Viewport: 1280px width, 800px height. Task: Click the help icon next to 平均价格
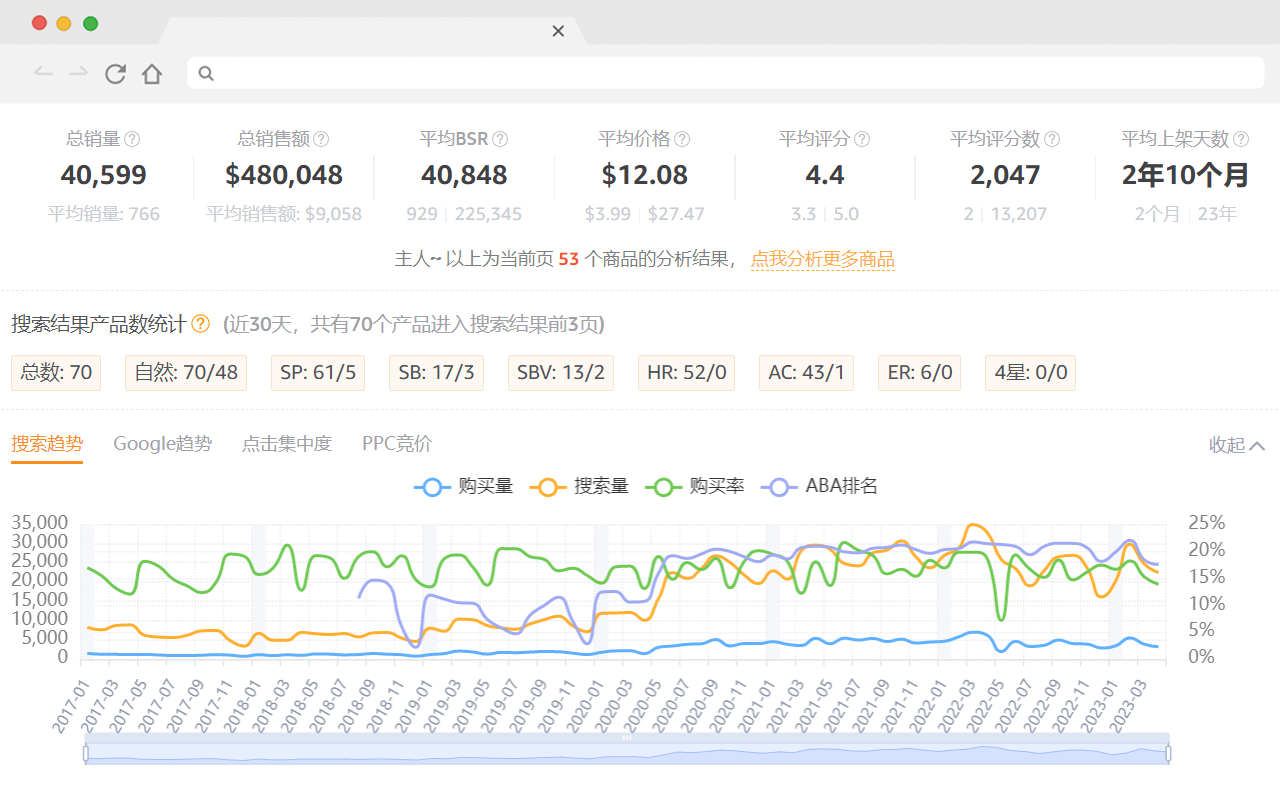(682, 139)
